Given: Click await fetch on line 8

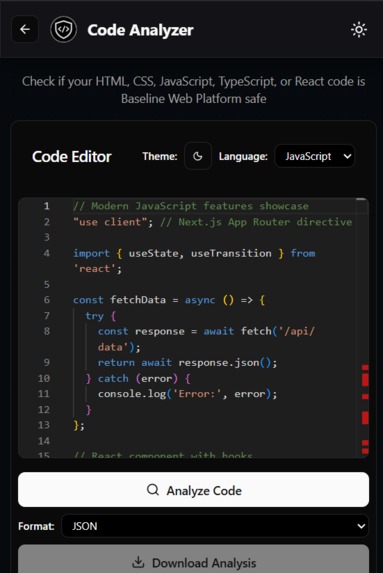Looking at the screenshot, I should tap(237, 331).
